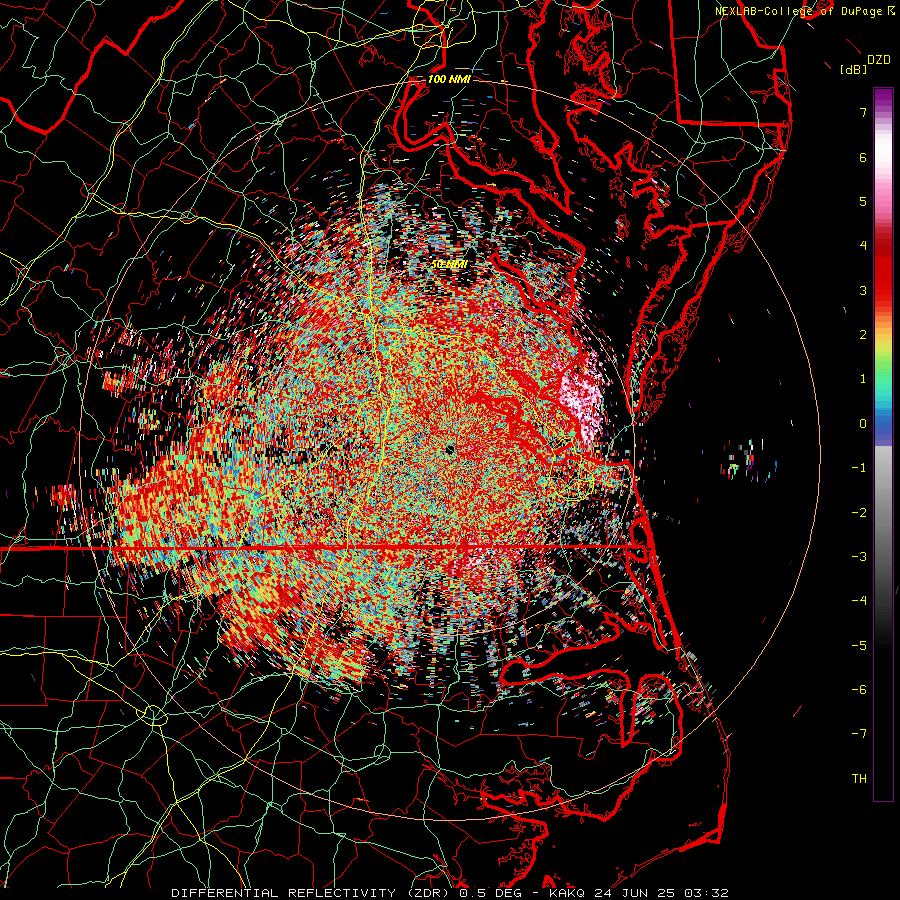The image size is (900, 900).
Task: Click the scale value -1 label
Action: 859,468
